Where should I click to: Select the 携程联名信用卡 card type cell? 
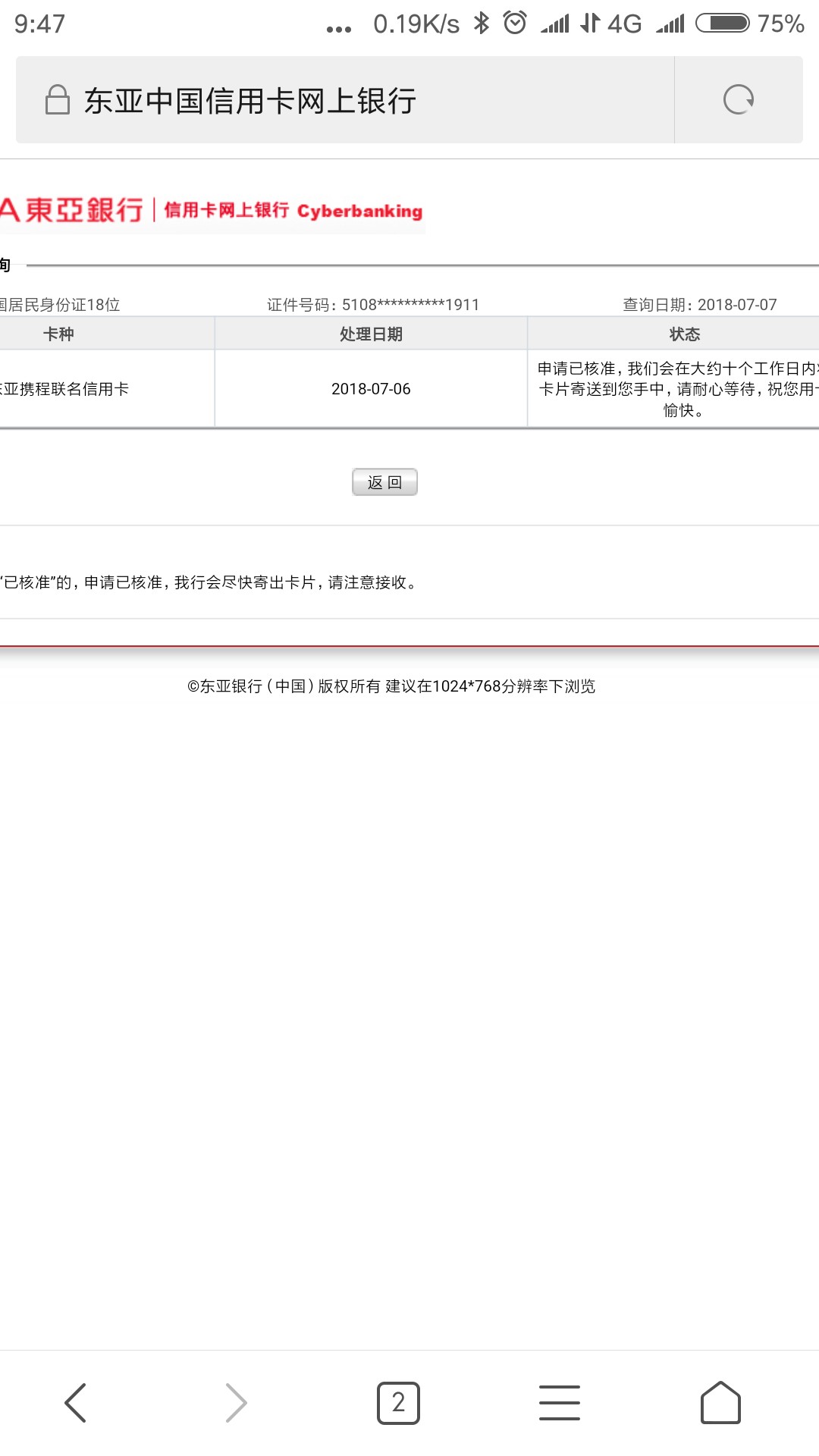(107, 389)
